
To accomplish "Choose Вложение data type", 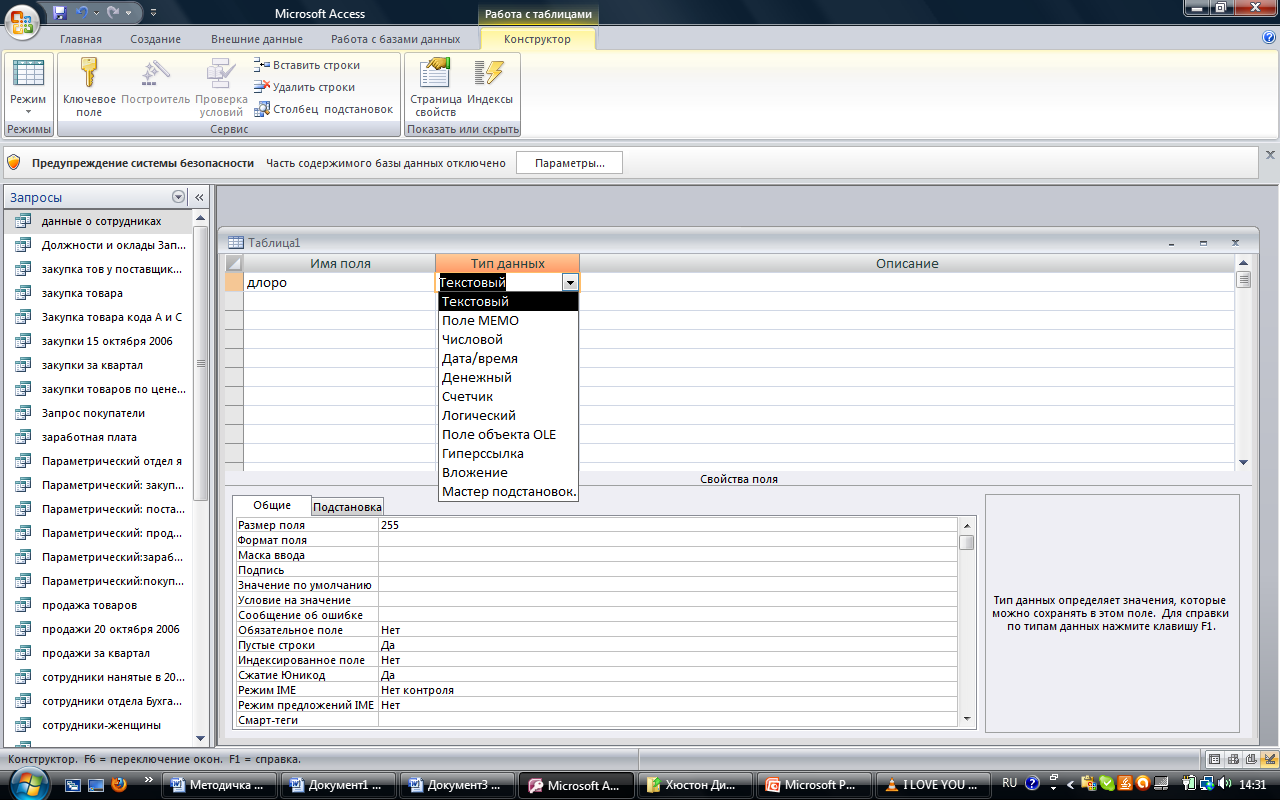I will coord(509,473).
